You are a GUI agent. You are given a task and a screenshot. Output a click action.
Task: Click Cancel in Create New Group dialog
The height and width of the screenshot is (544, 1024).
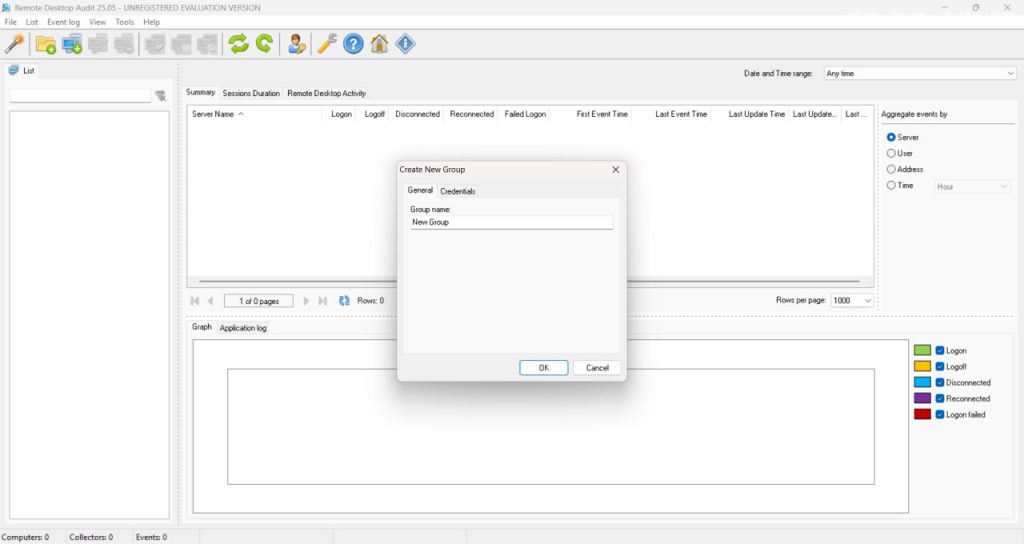(x=597, y=368)
